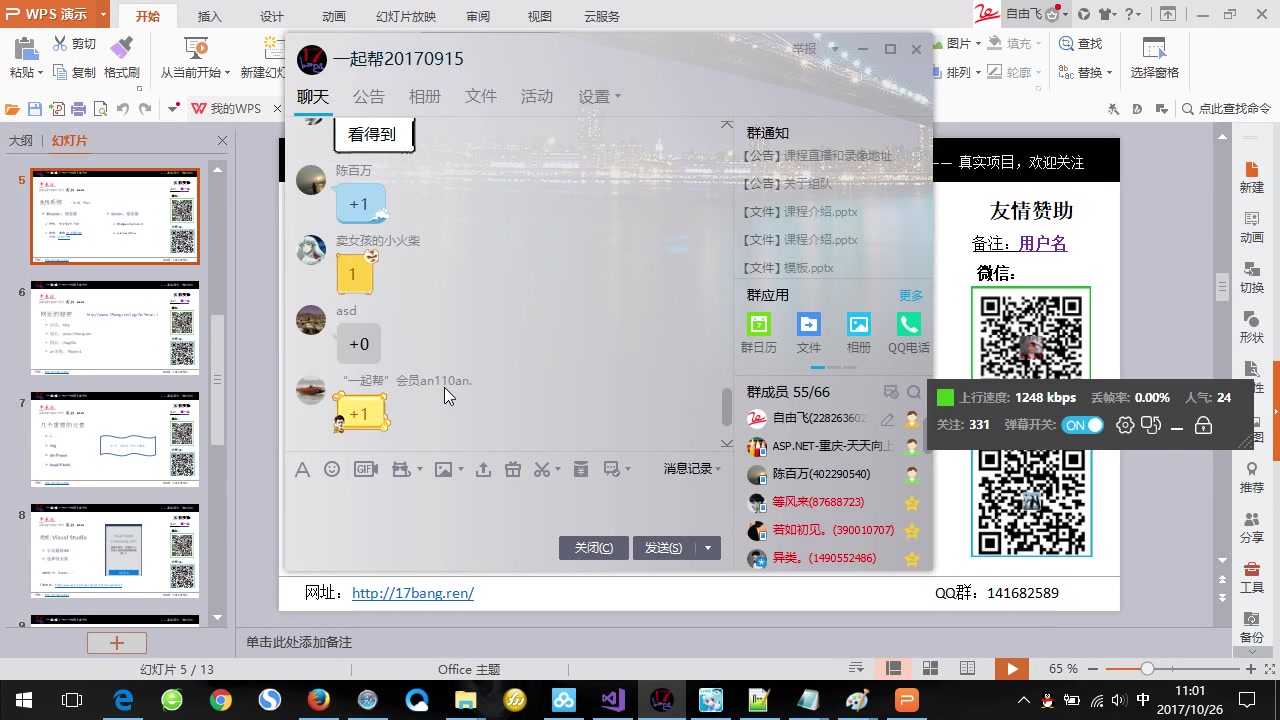The width and height of the screenshot is (1280, 720).
Task: Click the redo arrow in quick toolbar
Action: [x=145, y=109]
